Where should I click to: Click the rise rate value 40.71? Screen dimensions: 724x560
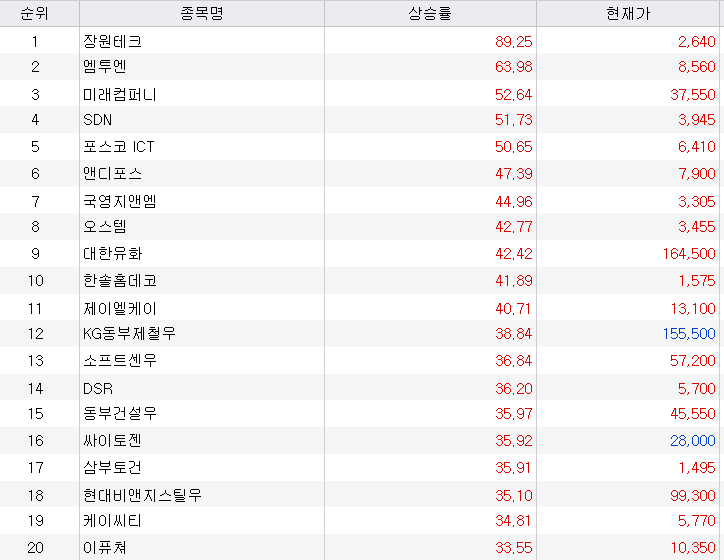point(513,308)
